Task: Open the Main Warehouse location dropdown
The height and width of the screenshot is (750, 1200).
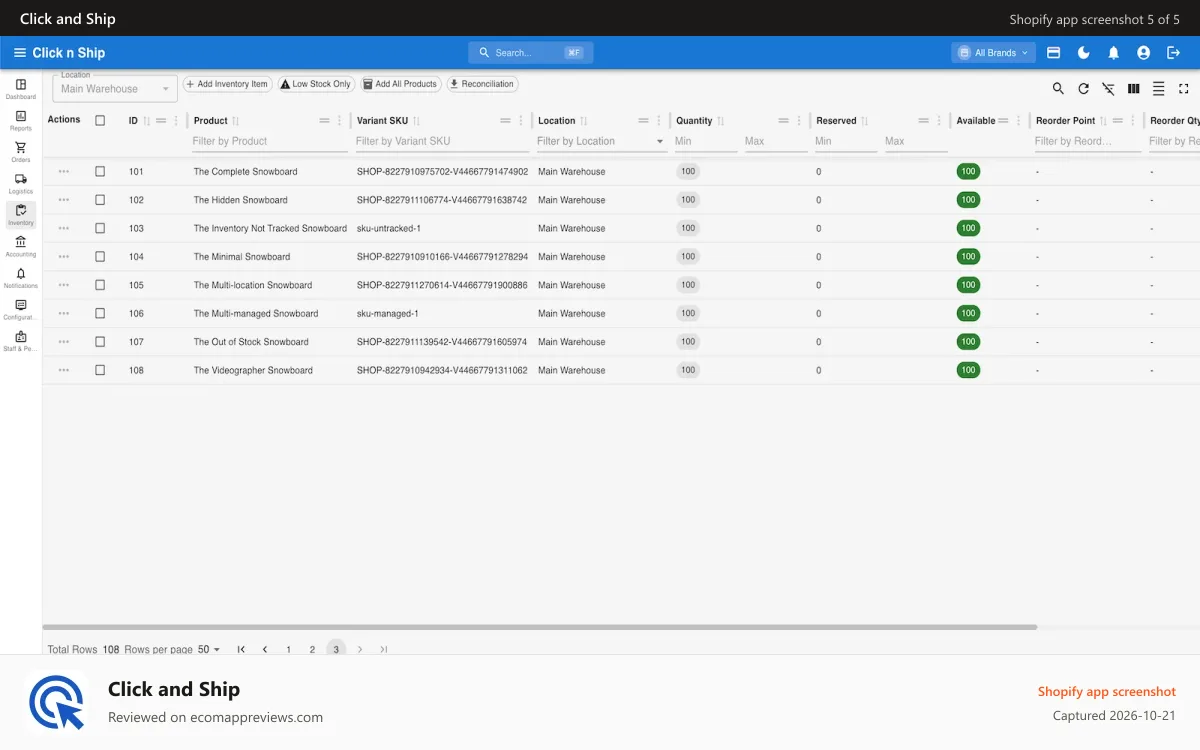Action: 115,89
